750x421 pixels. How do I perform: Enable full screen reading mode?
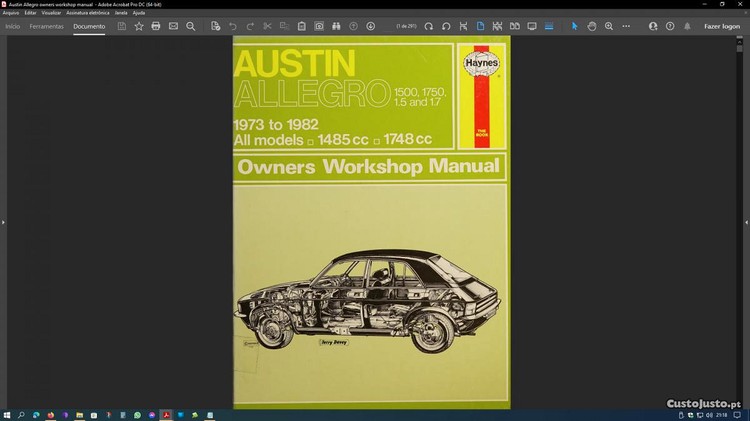click(x=531, y=26)
